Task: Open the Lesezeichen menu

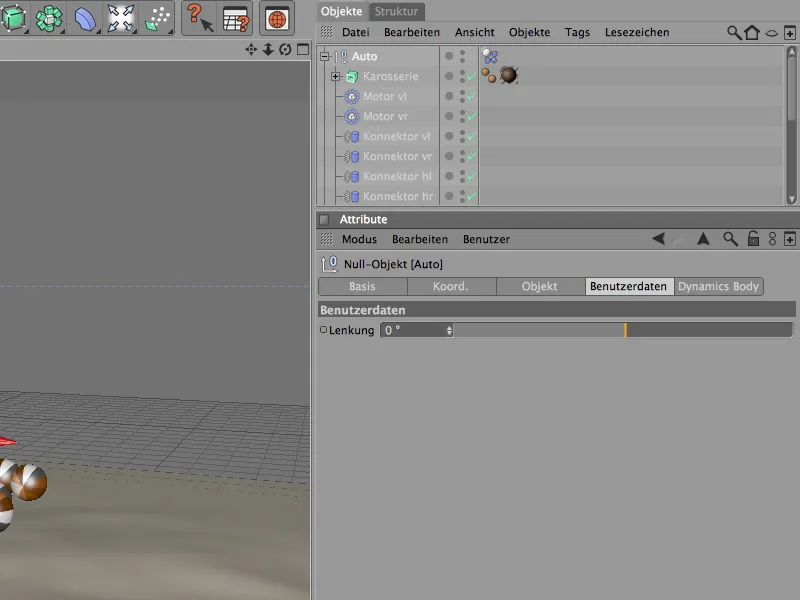Action: [x=636, y=32]
